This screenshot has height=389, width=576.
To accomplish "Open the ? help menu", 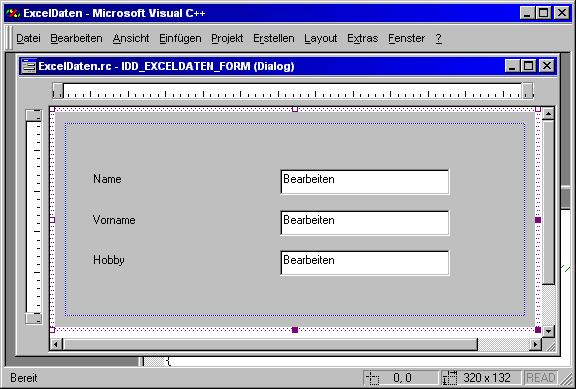I will pyautogui.click(x=439, y=38).
